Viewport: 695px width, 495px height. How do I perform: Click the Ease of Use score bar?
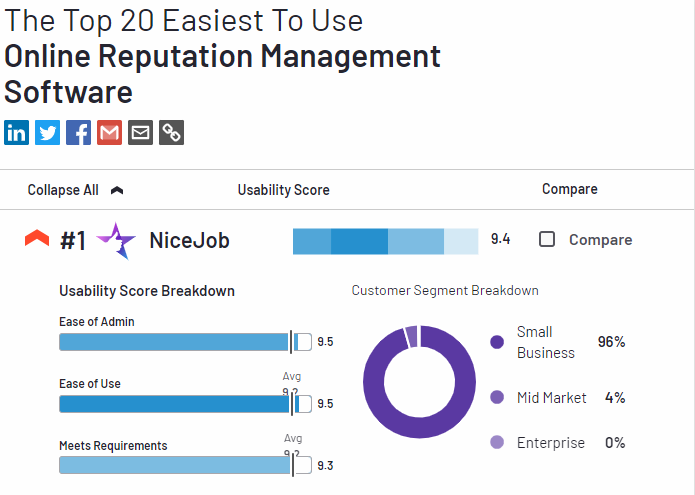[175, 404]
